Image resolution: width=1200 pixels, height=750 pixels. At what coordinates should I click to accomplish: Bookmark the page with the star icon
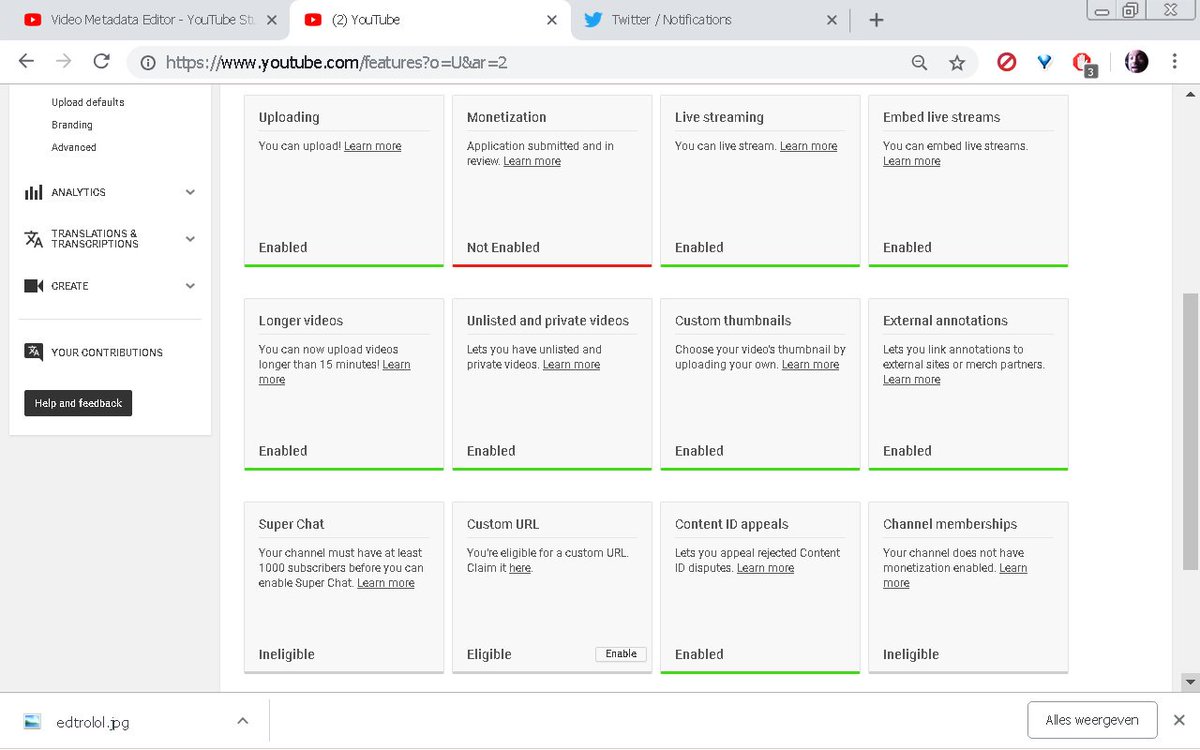[x=957, y=63]
